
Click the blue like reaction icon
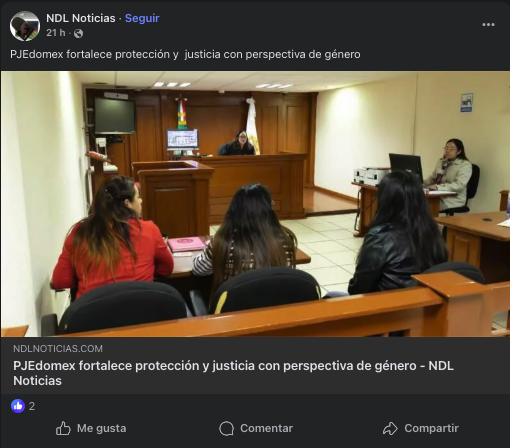(x=18, y=406)
